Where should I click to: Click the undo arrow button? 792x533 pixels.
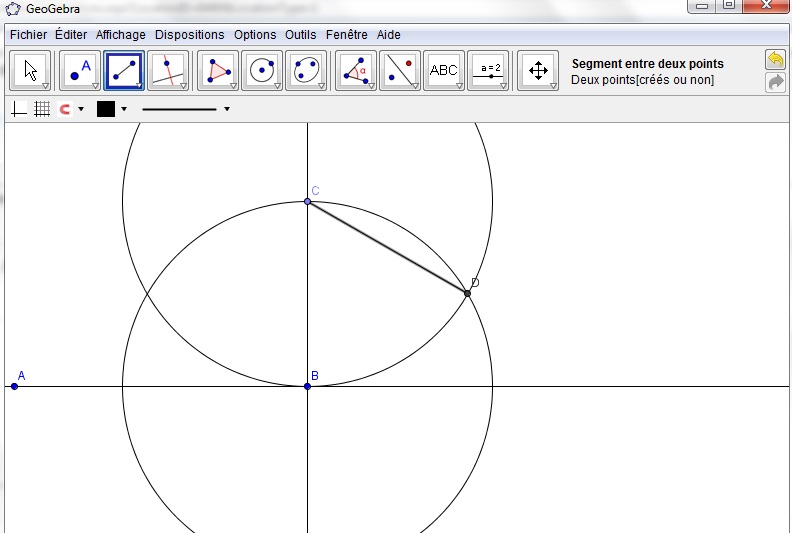[775, 60]
